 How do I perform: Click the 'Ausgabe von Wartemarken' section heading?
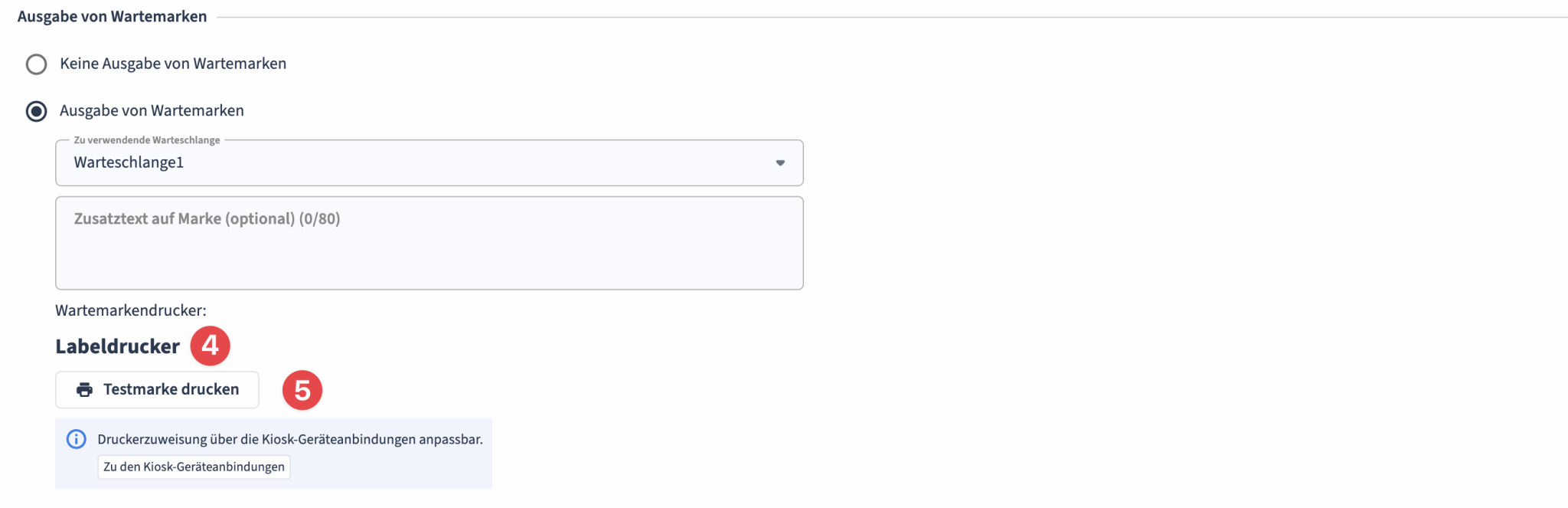point(112,17)
